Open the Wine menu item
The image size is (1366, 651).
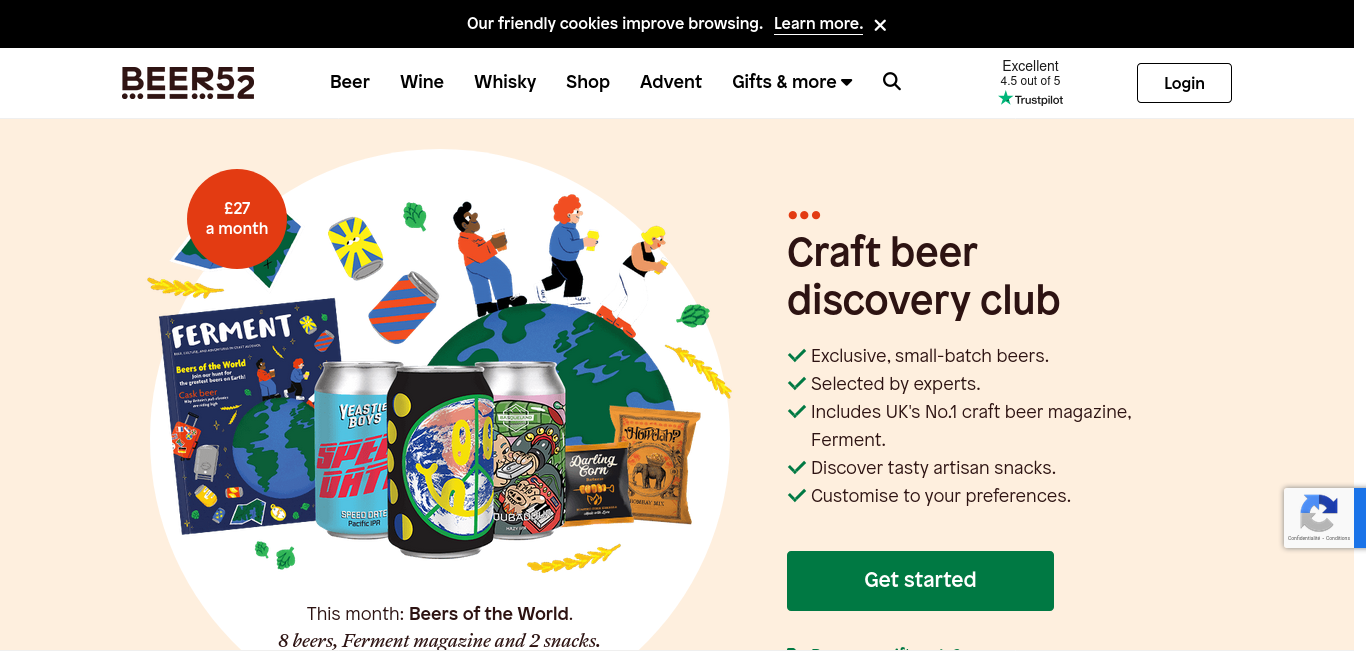(x=422, y=82)
